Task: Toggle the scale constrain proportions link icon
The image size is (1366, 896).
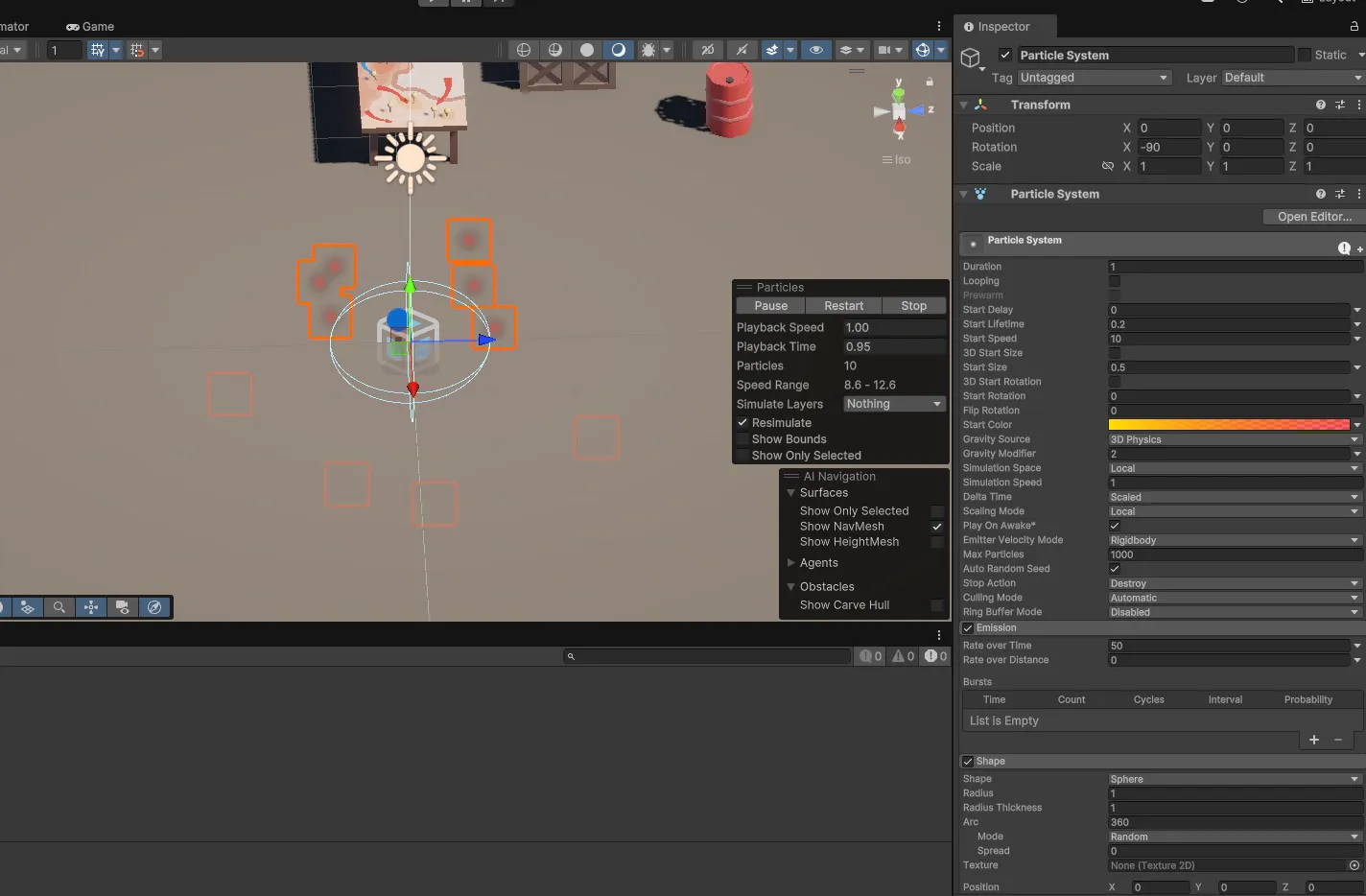Action: coord(1108,166)
